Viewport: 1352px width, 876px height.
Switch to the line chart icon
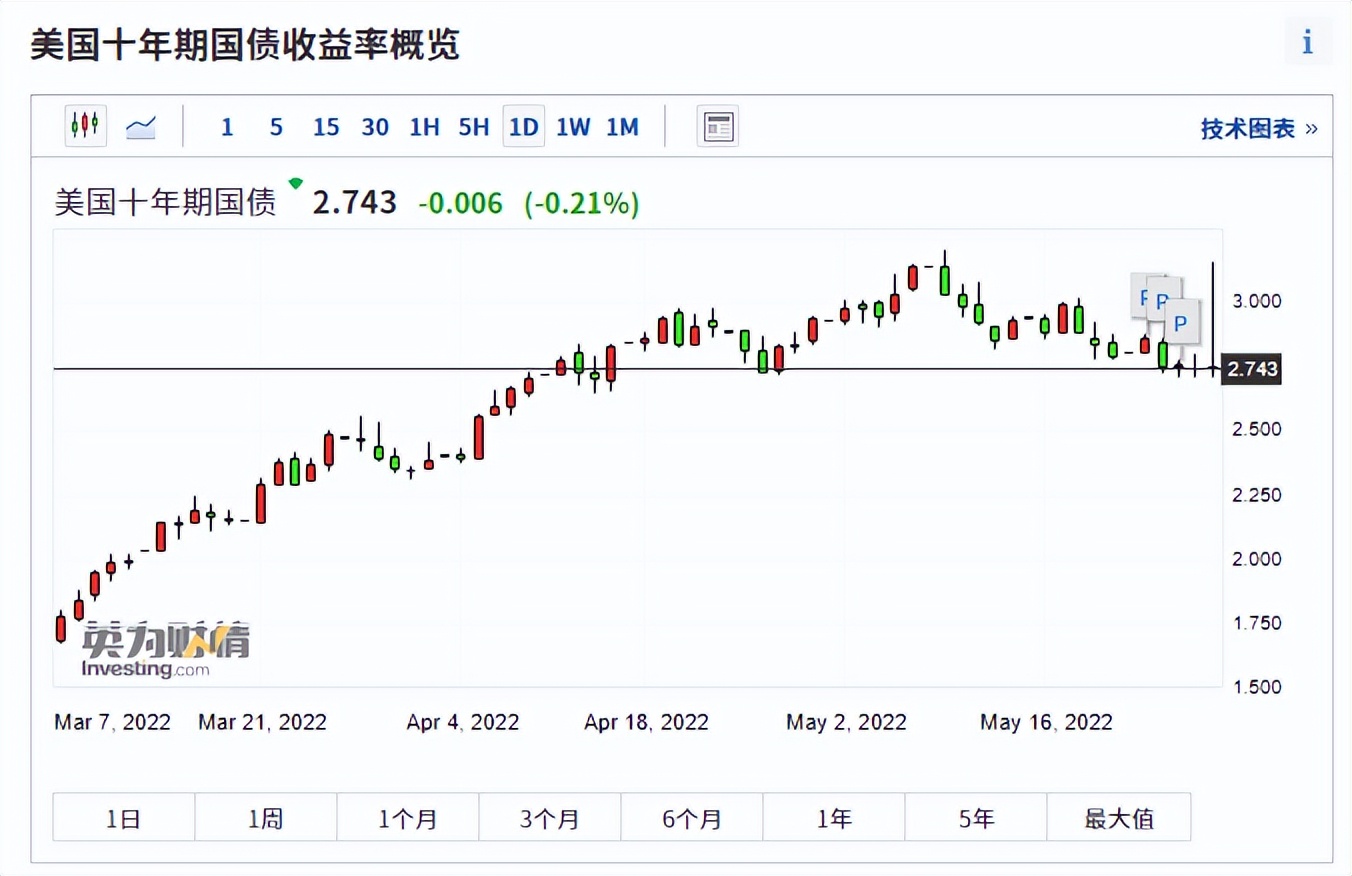pyautogui.click(x=141, y=126)
